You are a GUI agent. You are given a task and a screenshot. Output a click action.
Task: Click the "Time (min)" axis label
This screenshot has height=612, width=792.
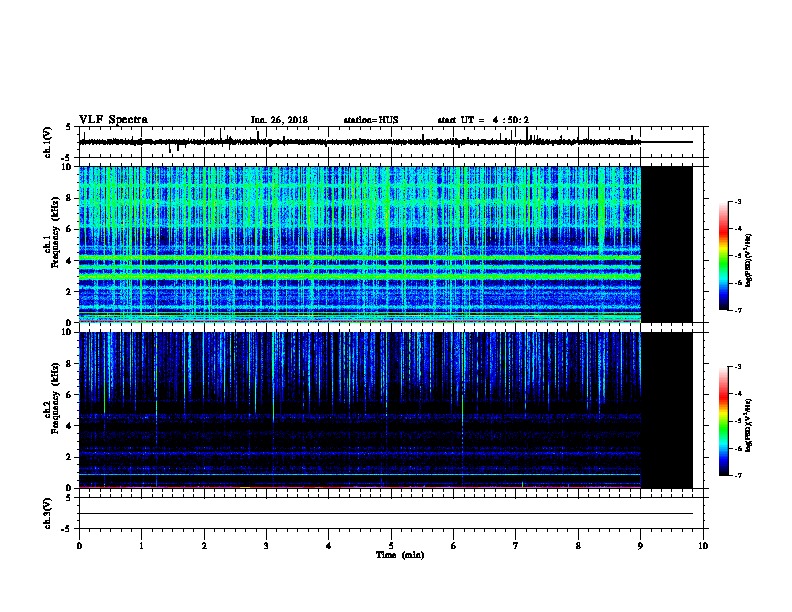click(400, 555)
